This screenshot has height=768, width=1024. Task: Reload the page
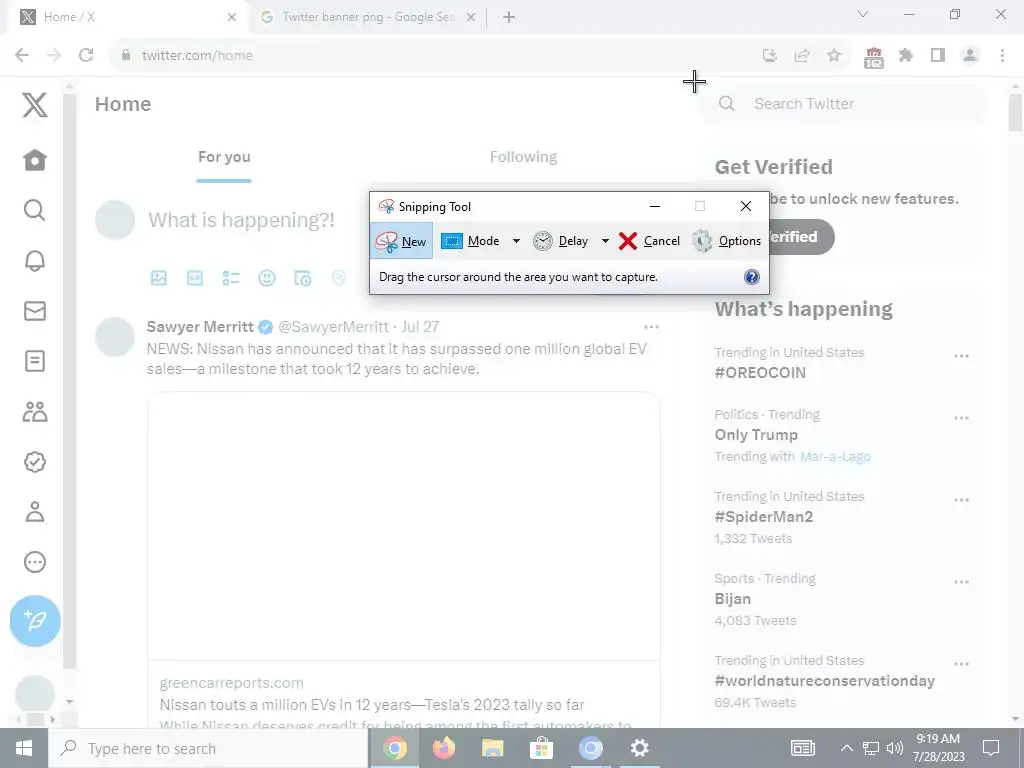click(x=86, y=56)
